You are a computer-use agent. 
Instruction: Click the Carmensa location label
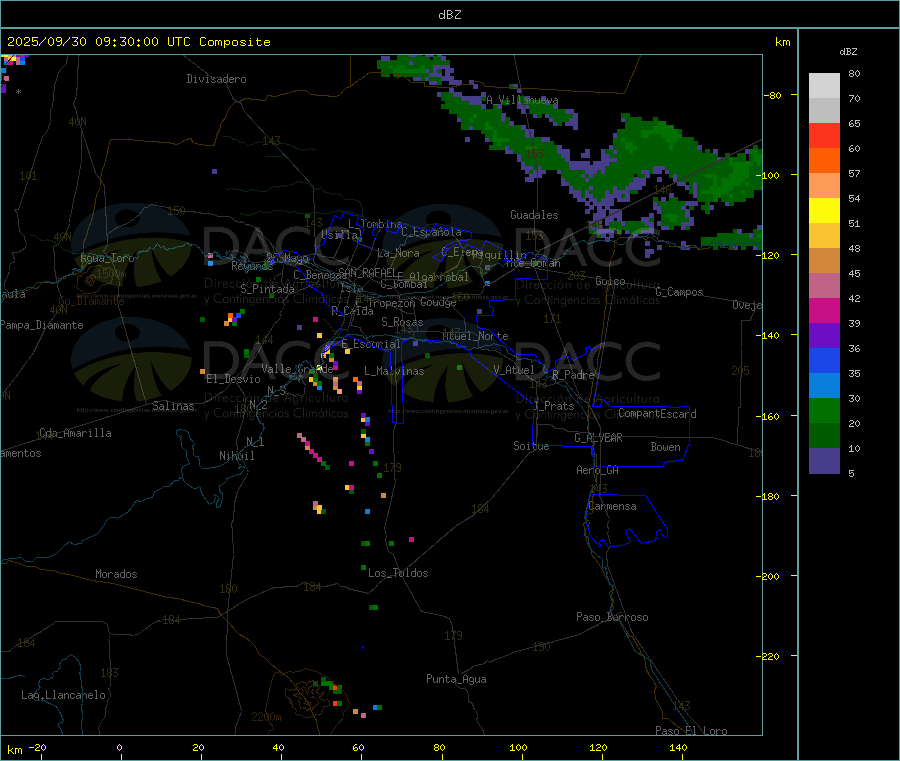pos(612,507)
